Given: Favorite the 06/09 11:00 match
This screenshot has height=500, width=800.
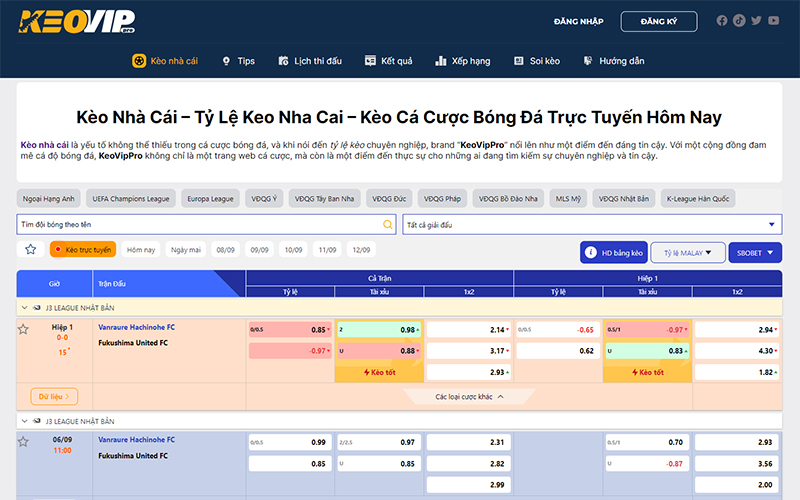Looking at the screenshot, I should click(23, 441).
